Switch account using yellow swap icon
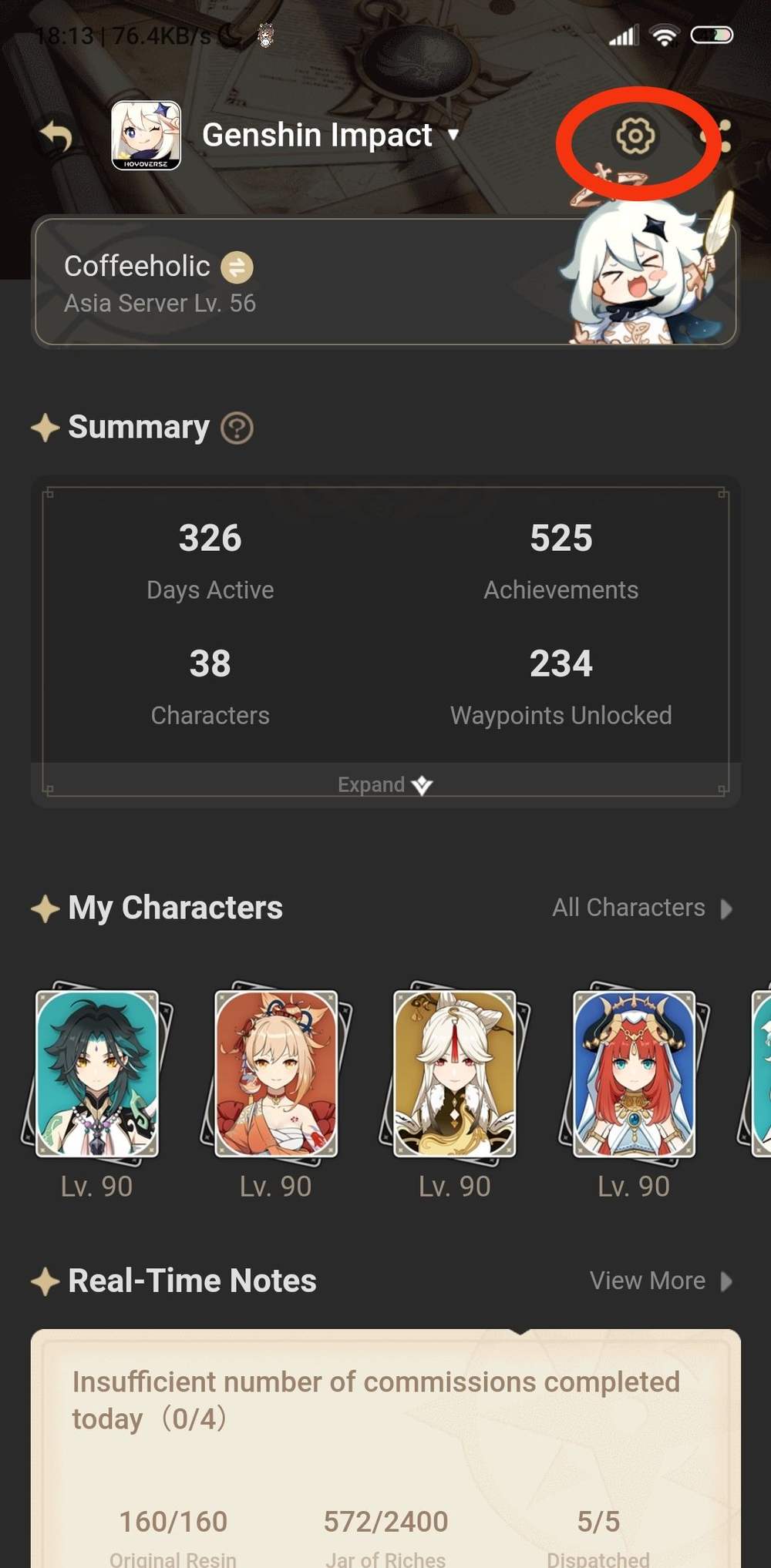Screen dimensions: 771x1568 237,267
